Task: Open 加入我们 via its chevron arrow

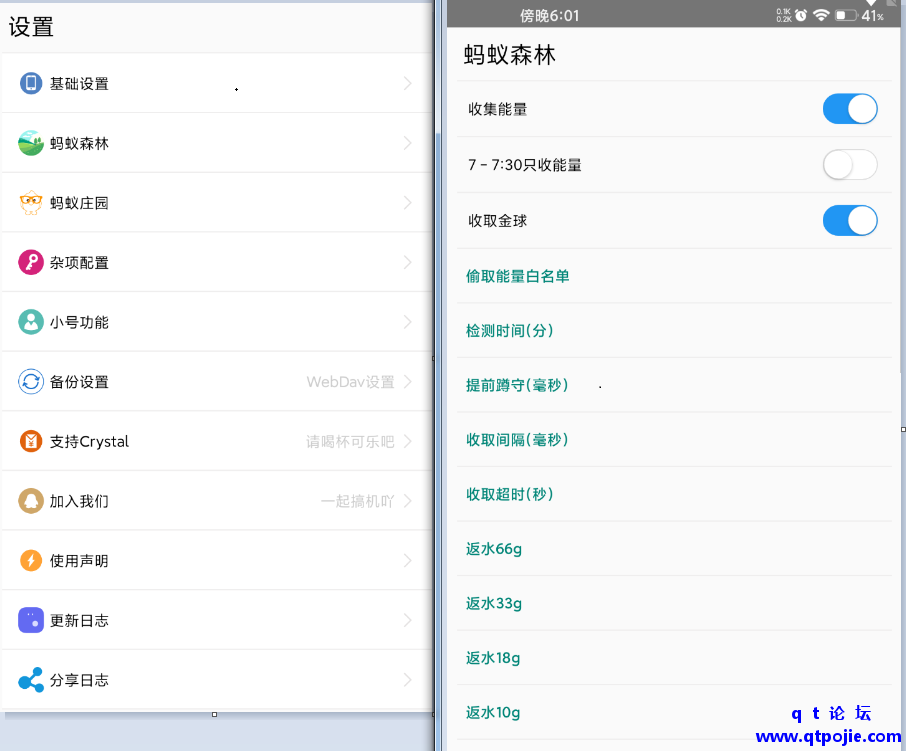Action: coord(407,501)
